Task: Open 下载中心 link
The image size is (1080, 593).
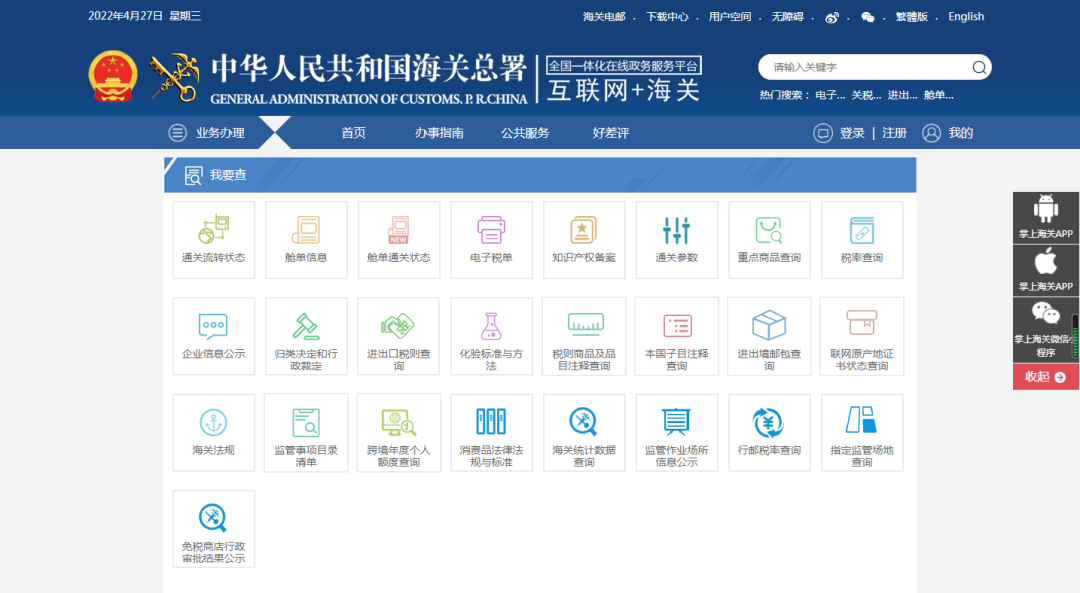Action: (667, 17)
